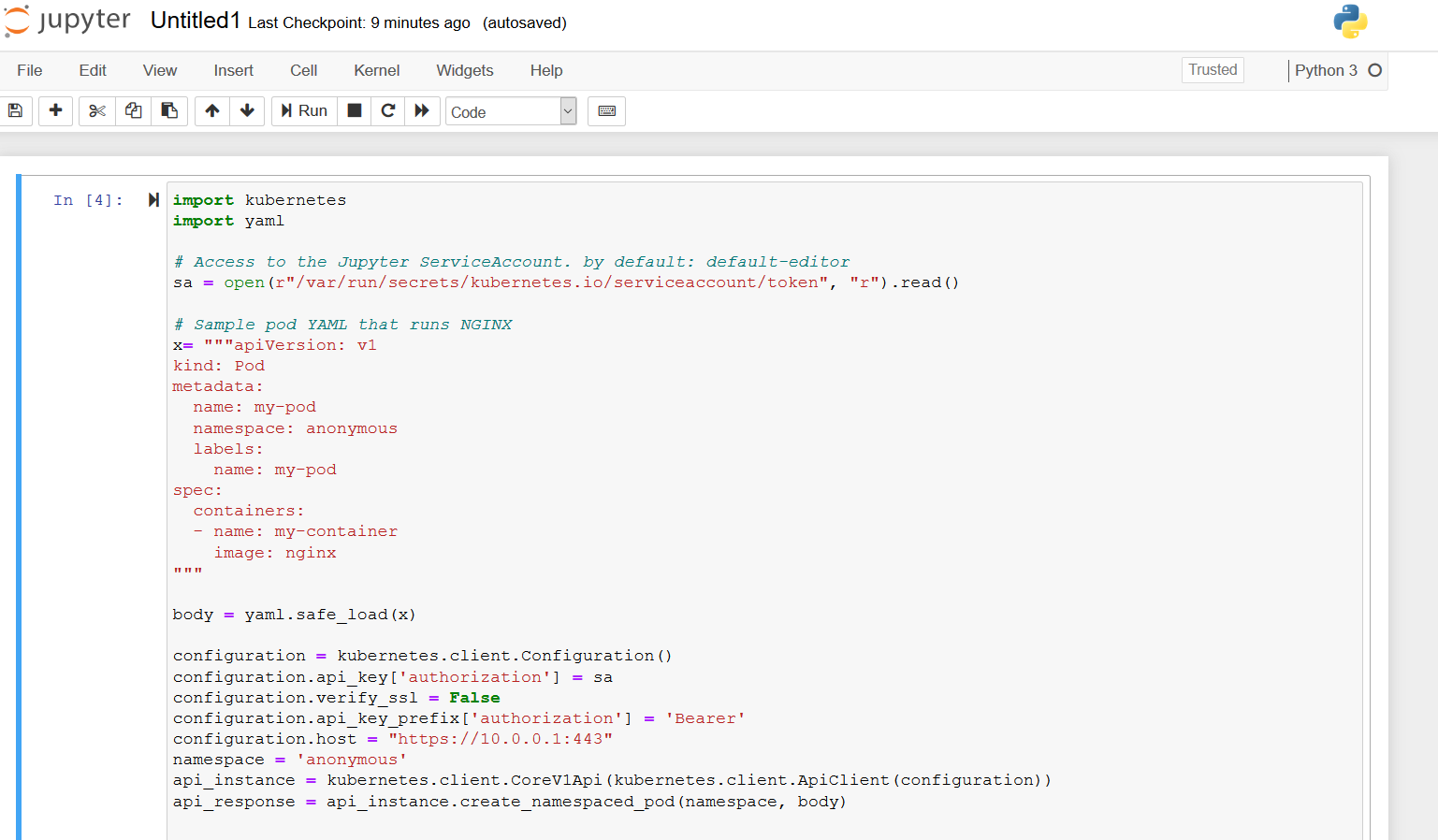
Task: Rename notebook by clicking Untitled1 title
Action: coord(195,22)
